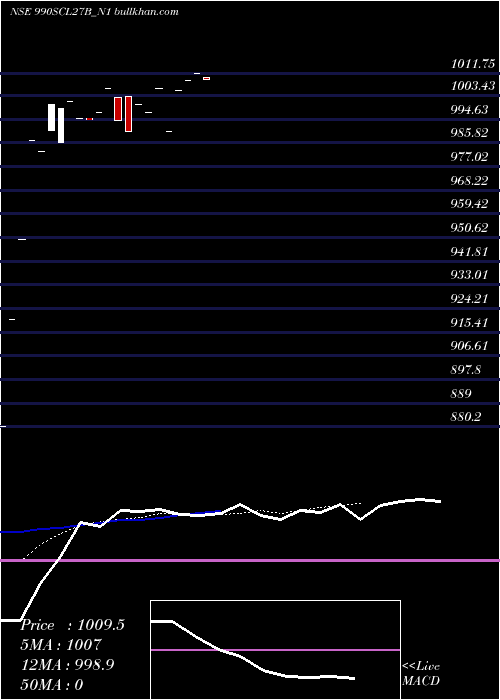This screenshot has width=500, height=700.
Task: Click the 994.63 price axis label
Action: pos(469,109)
